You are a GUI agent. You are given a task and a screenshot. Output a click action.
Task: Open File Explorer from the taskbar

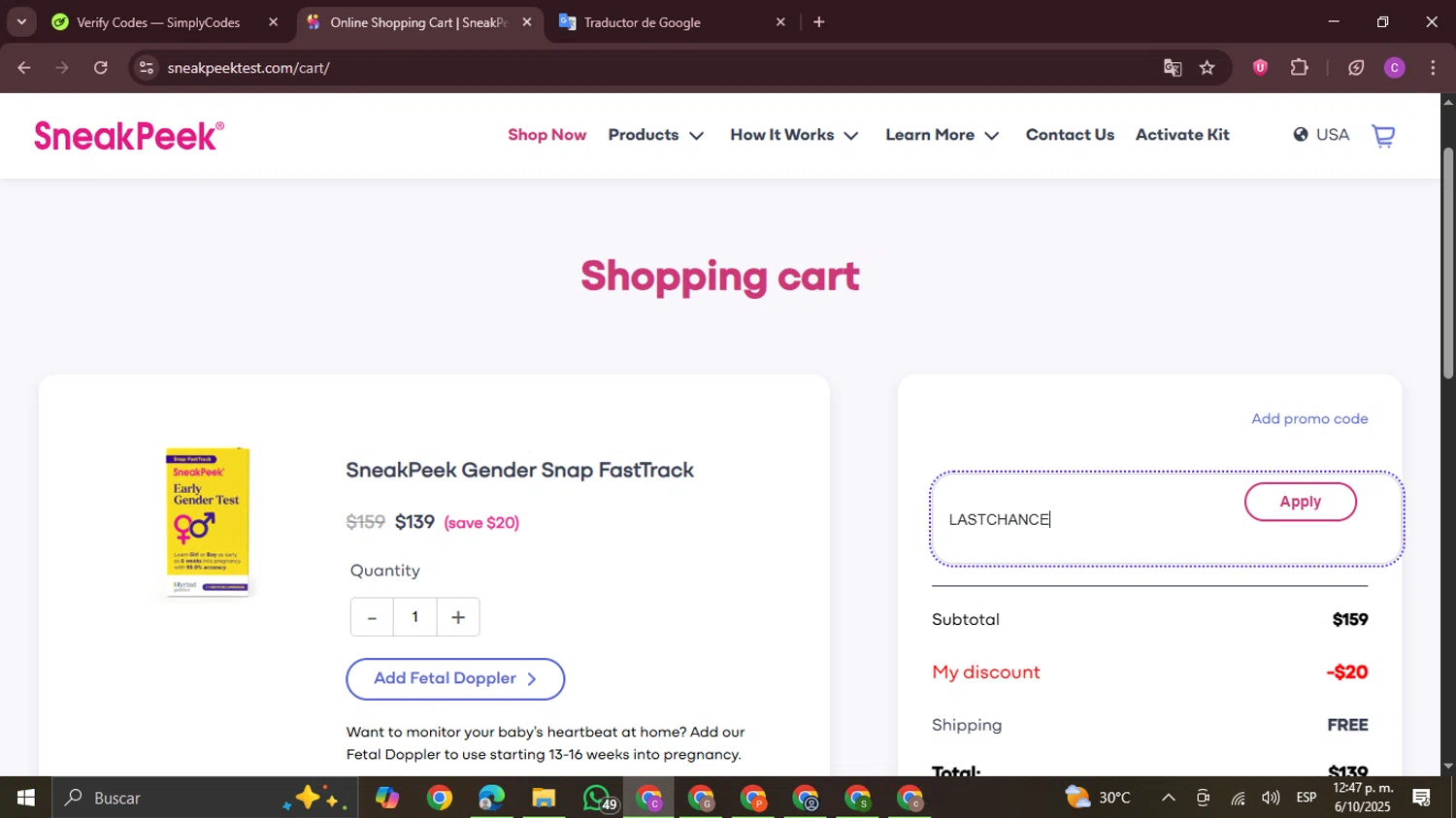pos(544,798)
